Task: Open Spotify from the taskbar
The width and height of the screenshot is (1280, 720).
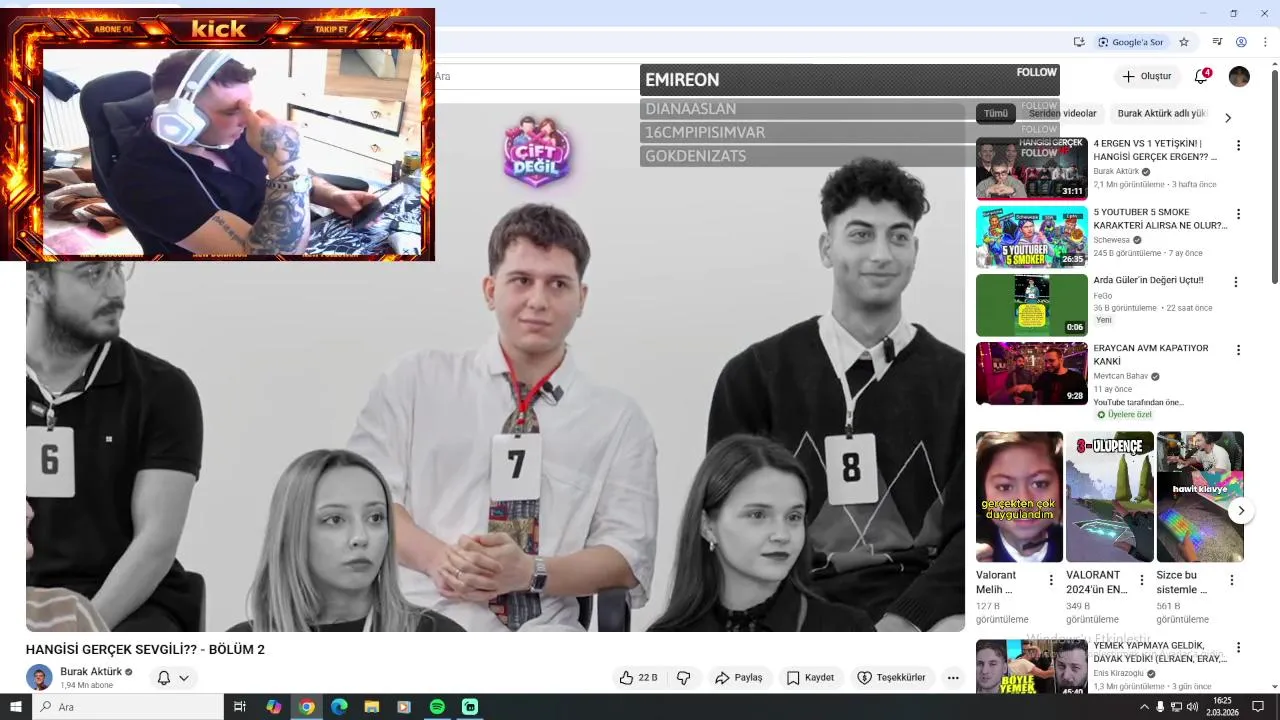Action: (x=437, y=707)
